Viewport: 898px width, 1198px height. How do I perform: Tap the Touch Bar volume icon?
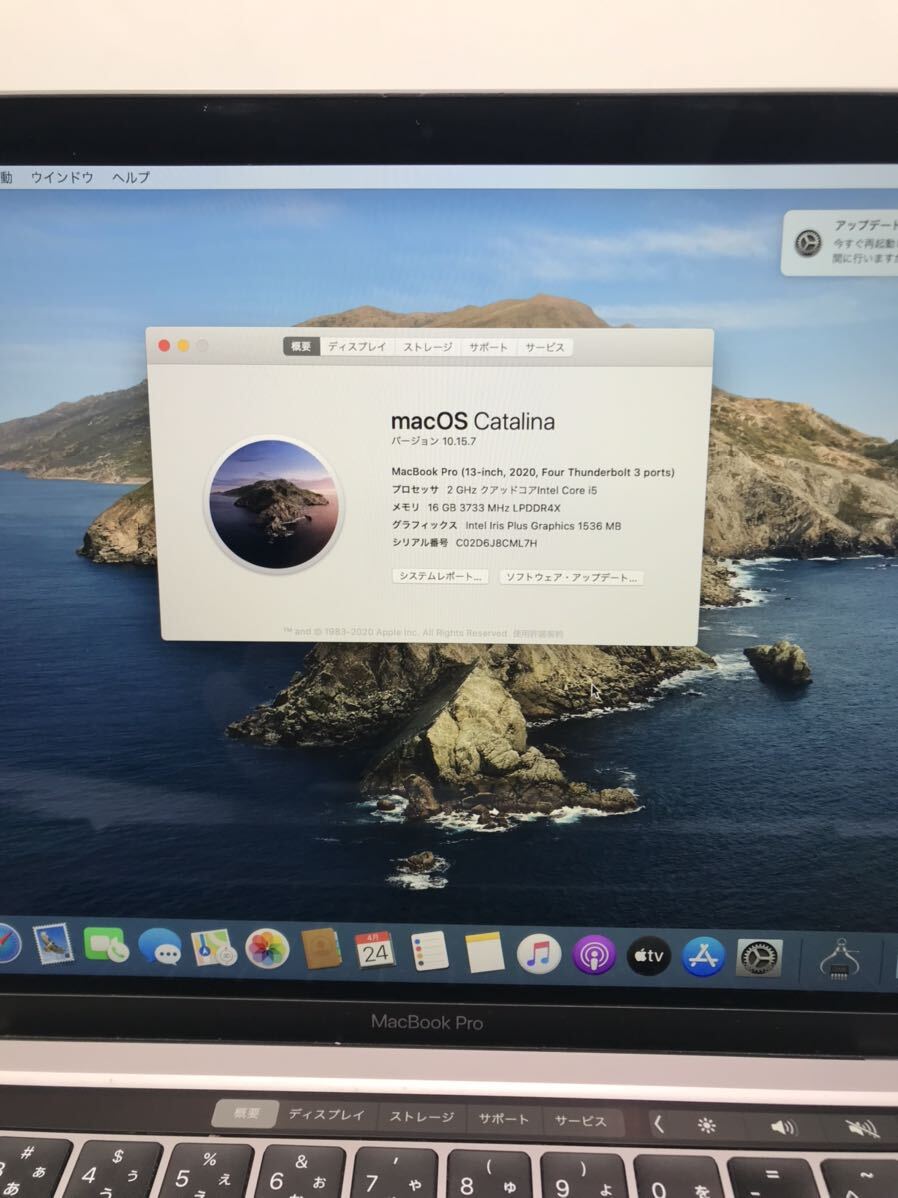pos(783,1127)
